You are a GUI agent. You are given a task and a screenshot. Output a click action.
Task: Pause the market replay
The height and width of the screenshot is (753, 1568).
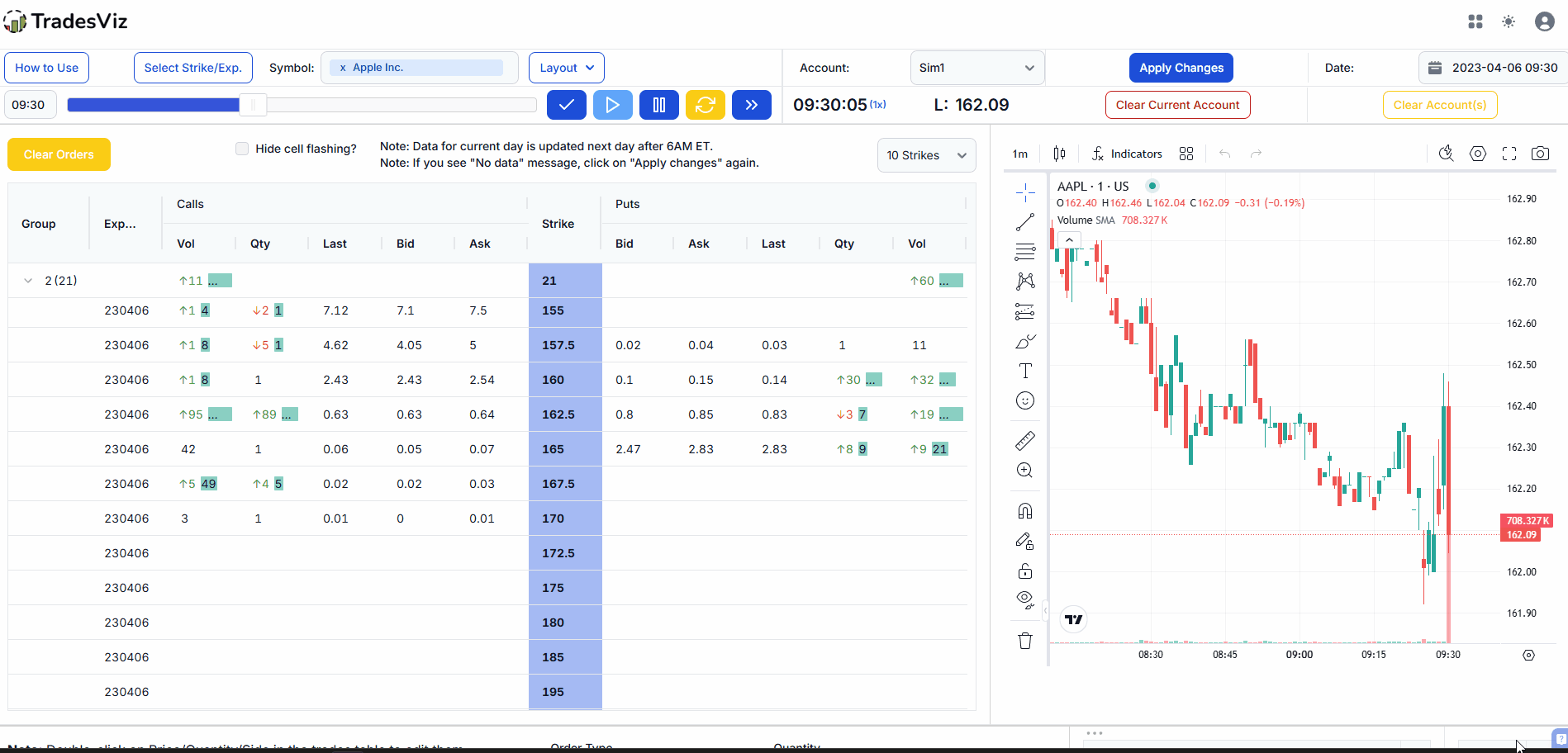(658, 105)
